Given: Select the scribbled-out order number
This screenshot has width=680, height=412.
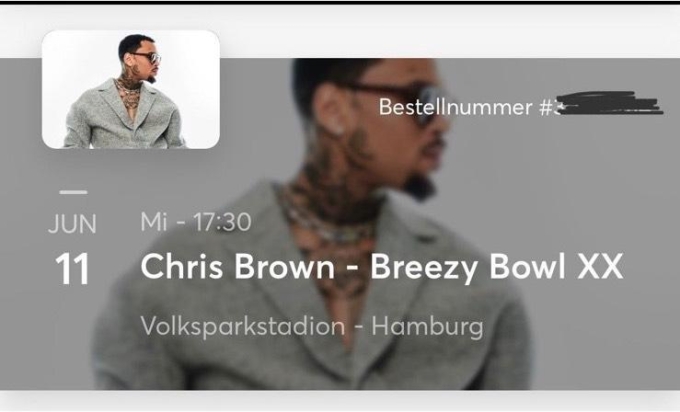Looking at the screenshot, I should coord(608,103).
